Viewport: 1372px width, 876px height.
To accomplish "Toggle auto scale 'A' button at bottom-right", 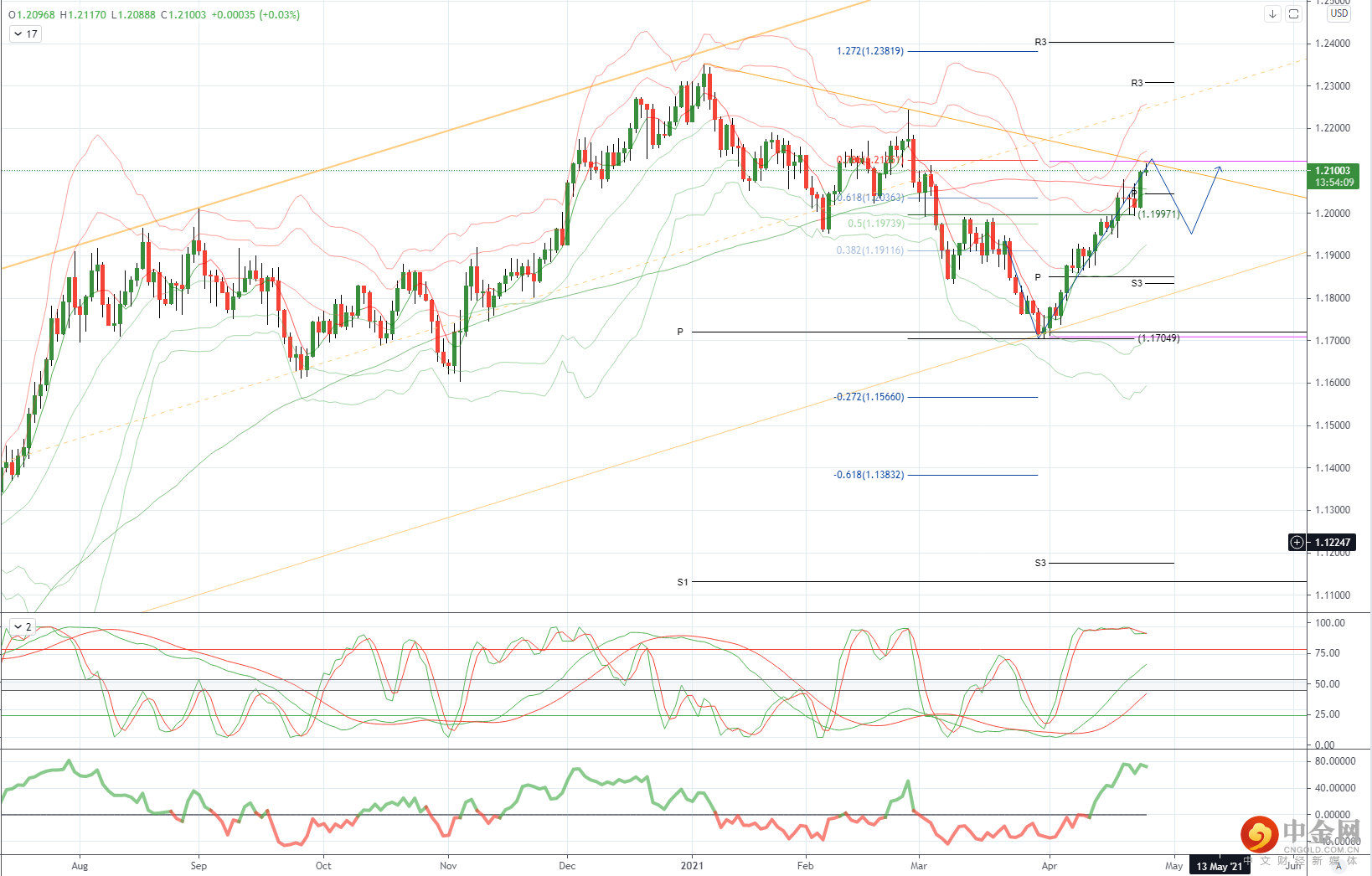I will [x=1338, y=866].
